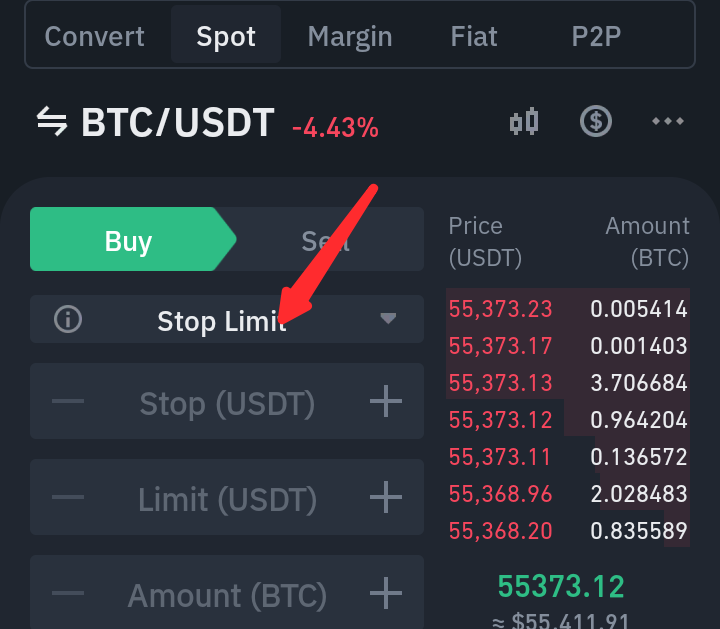Increase Amount (BTC) with plus icon
The width and height of the screenshot is (720, 629).
(386, 593)
